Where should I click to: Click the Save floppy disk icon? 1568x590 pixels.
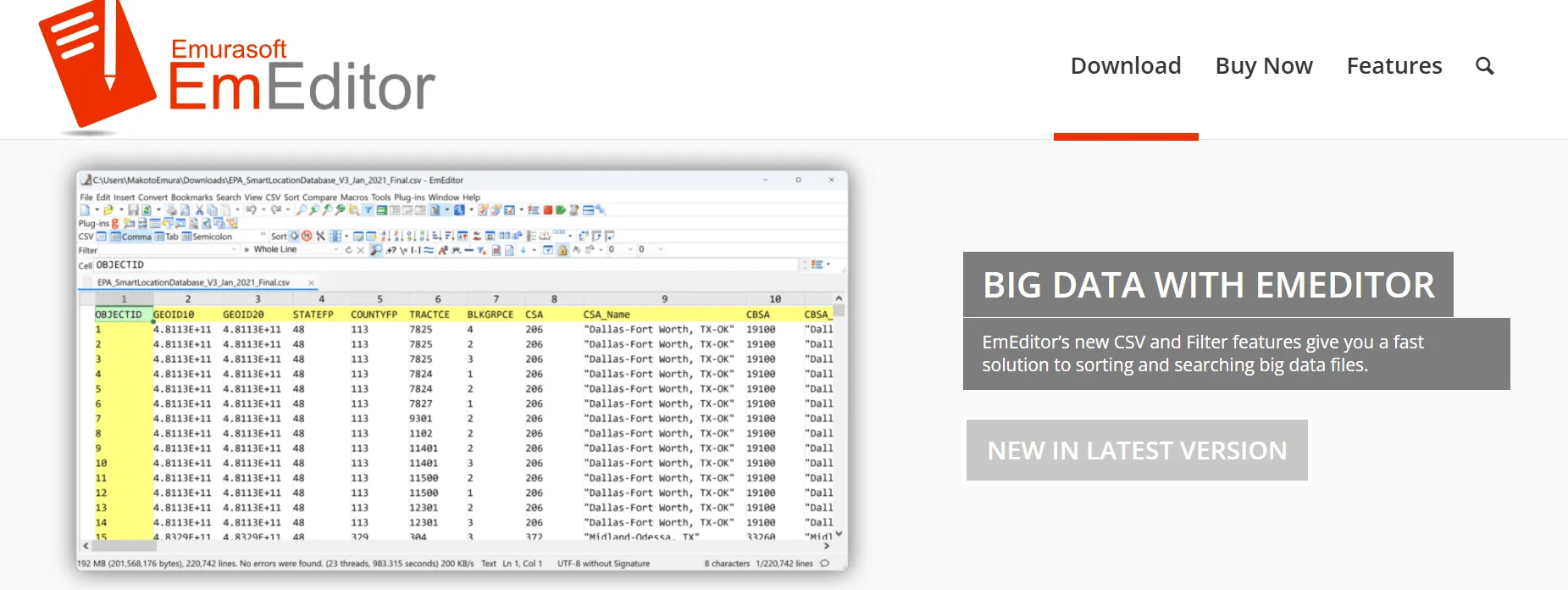(x=133, y=210)
